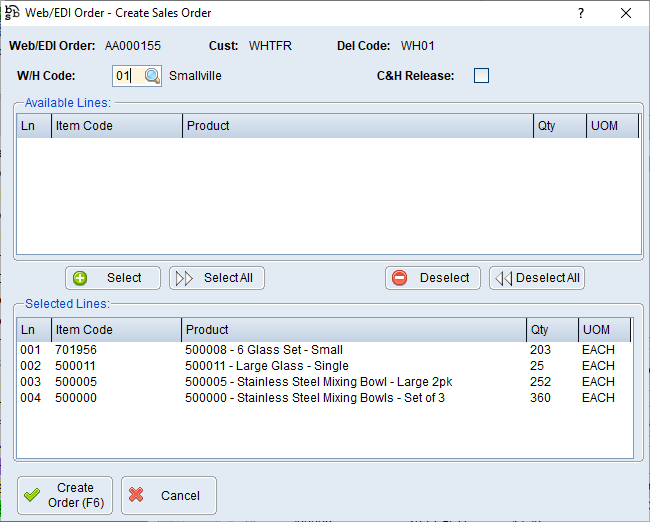
Task: Click the W/H Code lookup magnifier icon
Action: click(151, 76)
